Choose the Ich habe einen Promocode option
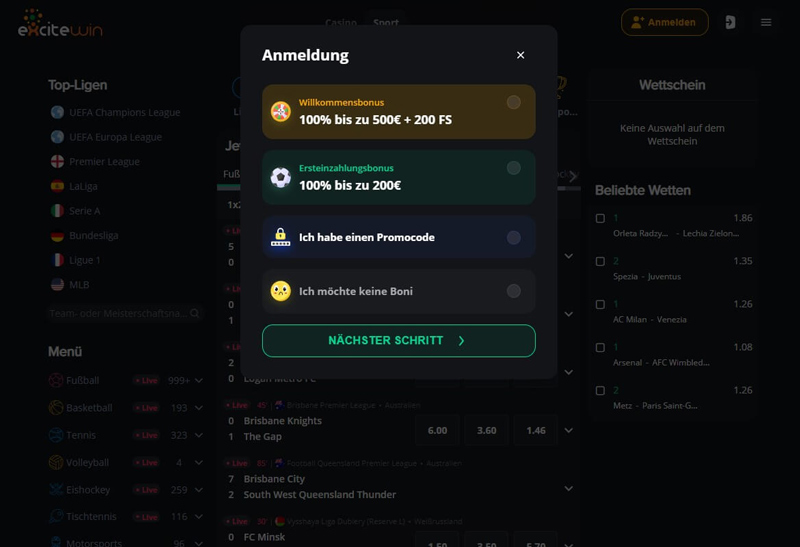The width and height of the screenshot is (800, 547). [x=398, y=237]
